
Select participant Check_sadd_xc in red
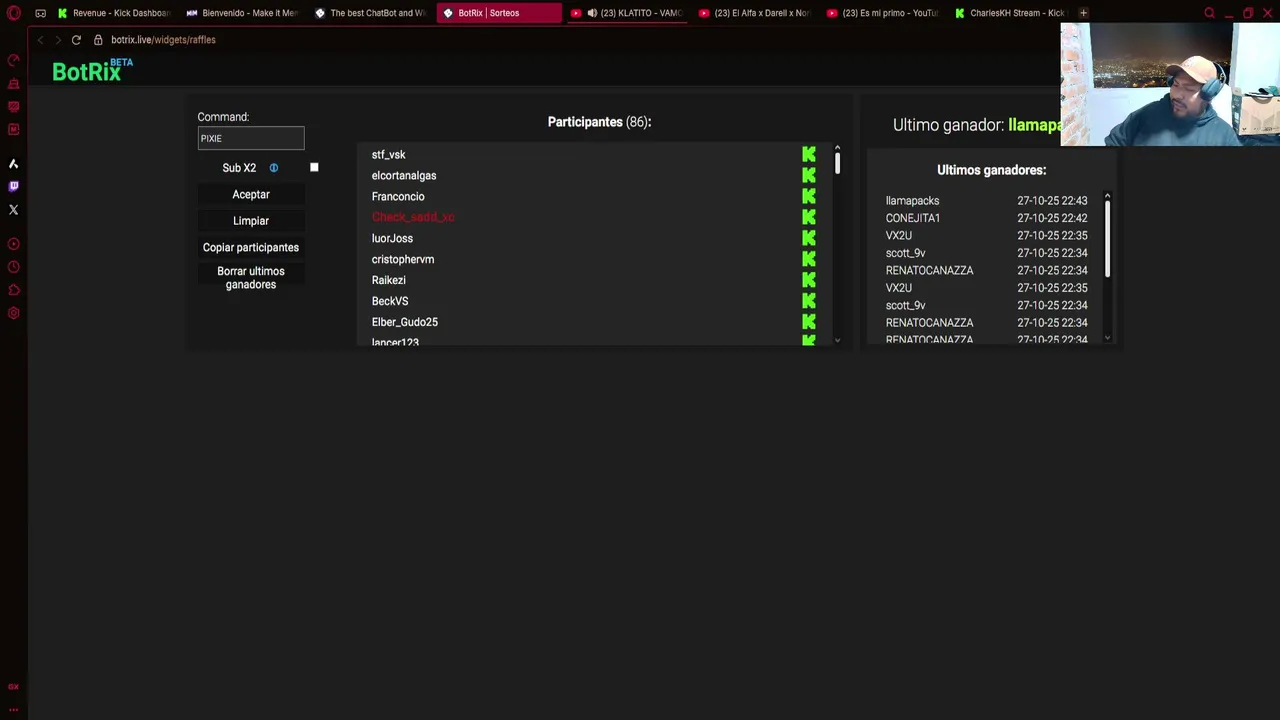[413, 217]
